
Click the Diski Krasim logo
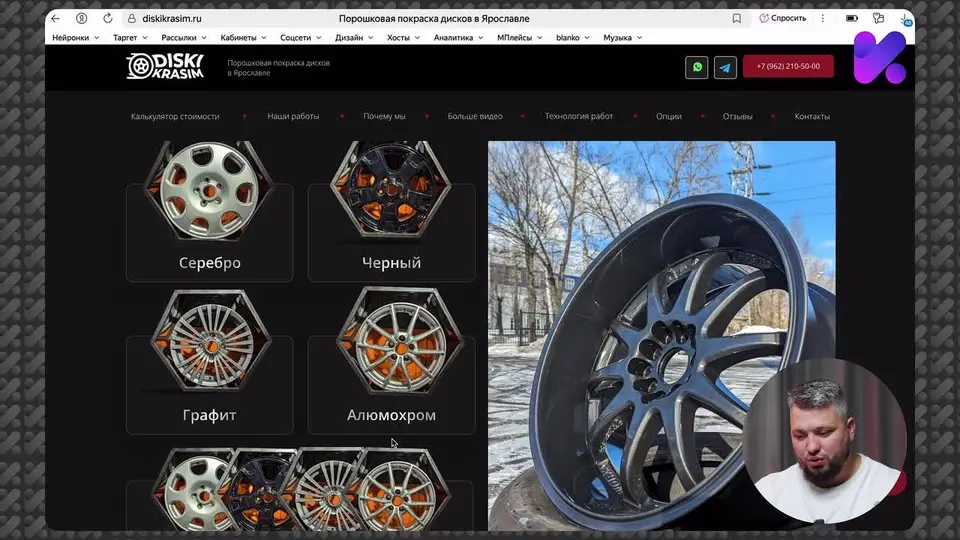165,66
